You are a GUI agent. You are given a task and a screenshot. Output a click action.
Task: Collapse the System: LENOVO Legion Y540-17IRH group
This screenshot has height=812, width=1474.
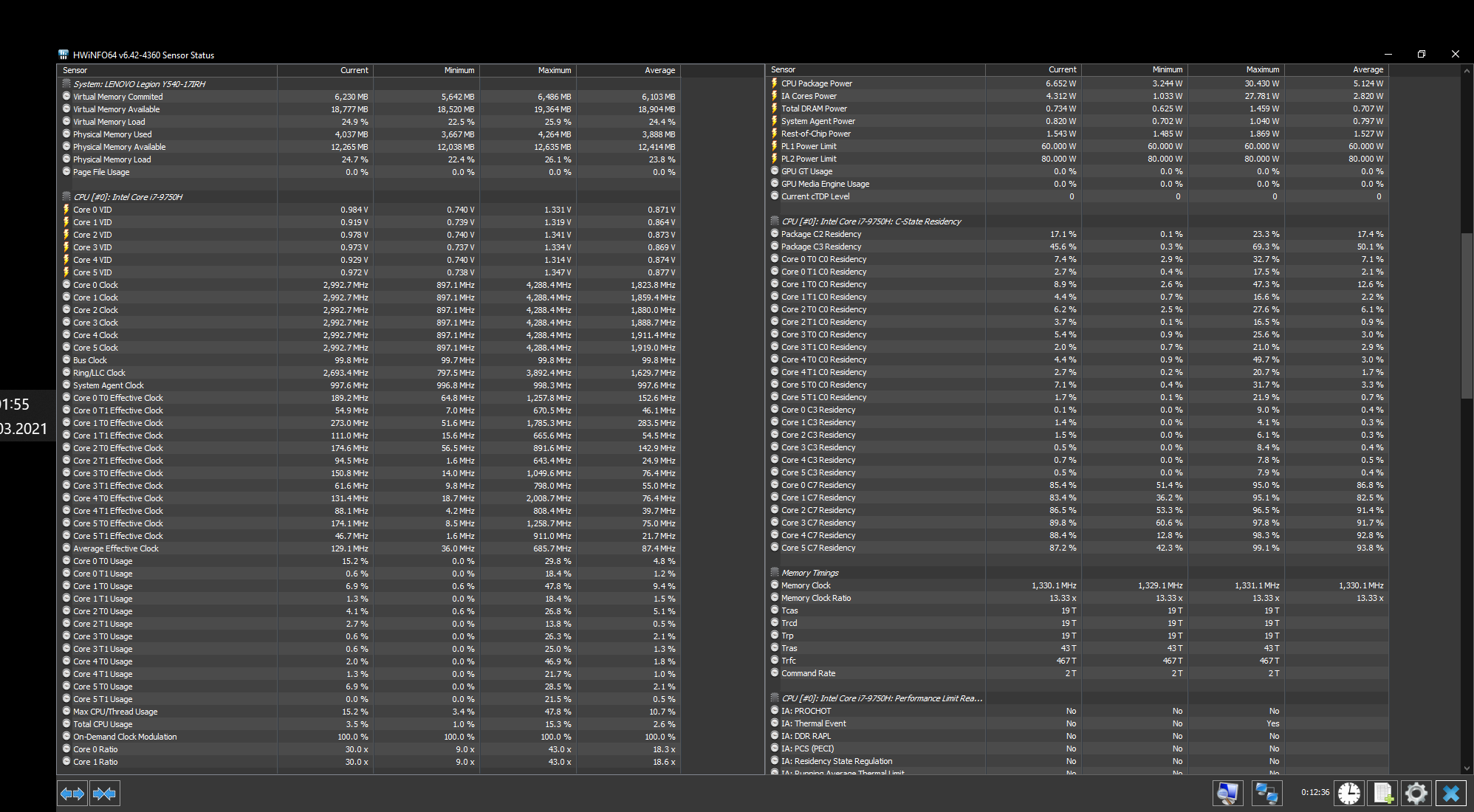(x=66, y=84)
